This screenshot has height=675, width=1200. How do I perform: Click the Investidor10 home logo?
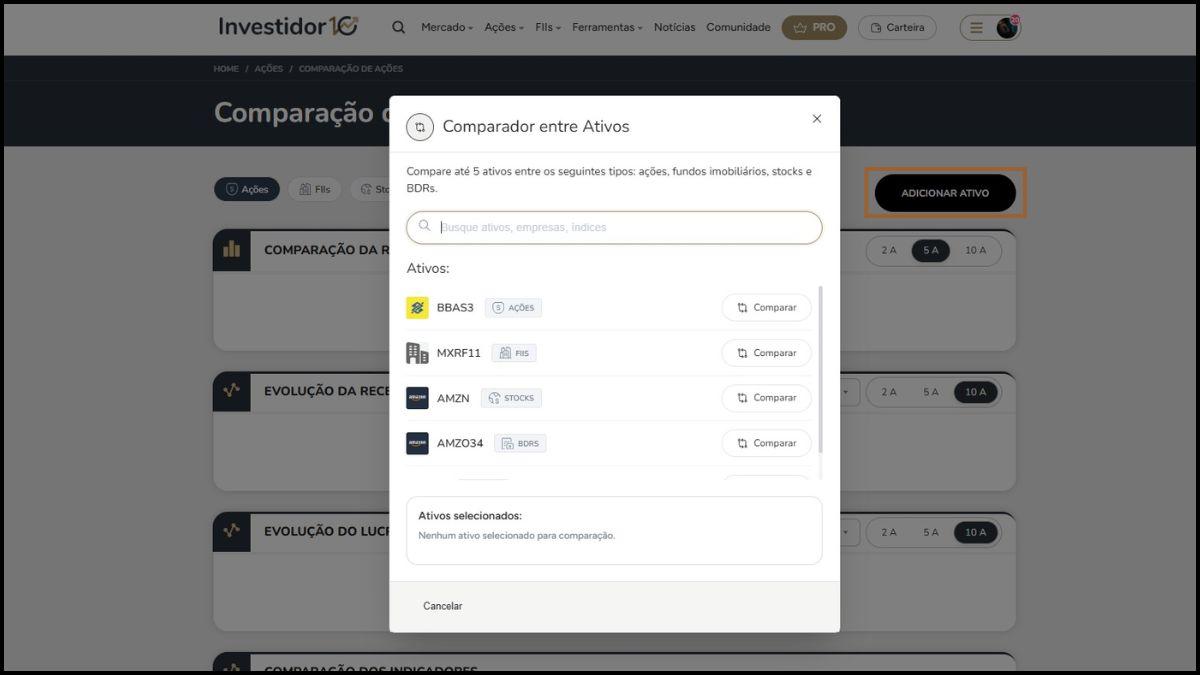288,26
